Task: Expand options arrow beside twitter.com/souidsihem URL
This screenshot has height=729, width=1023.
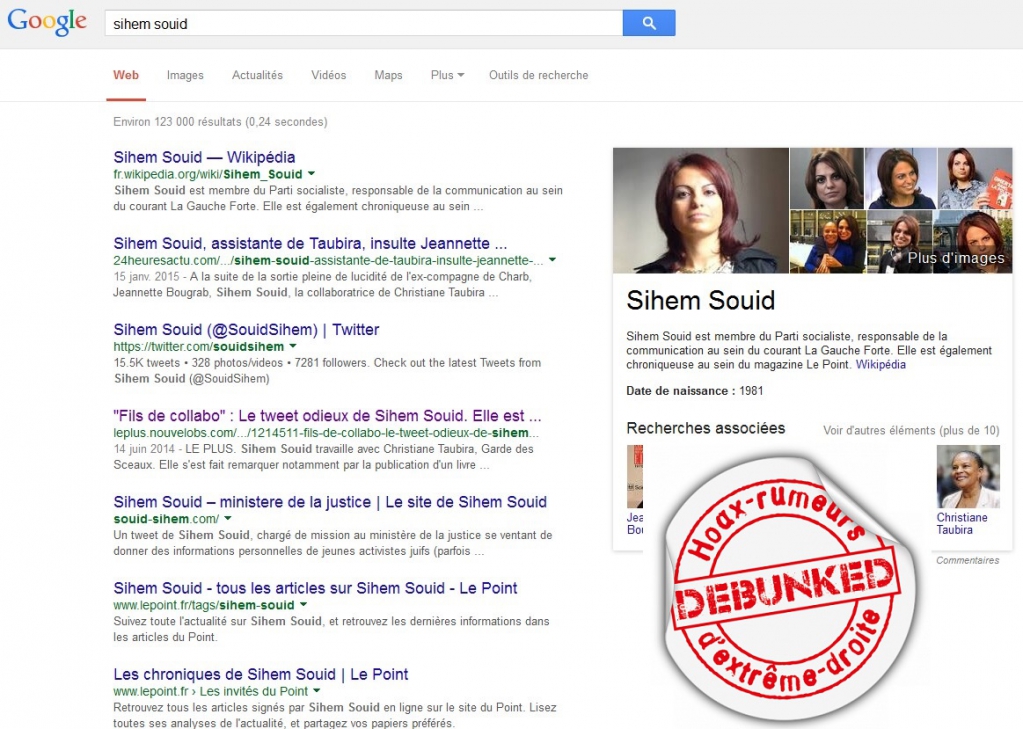Action: point(293,346)
